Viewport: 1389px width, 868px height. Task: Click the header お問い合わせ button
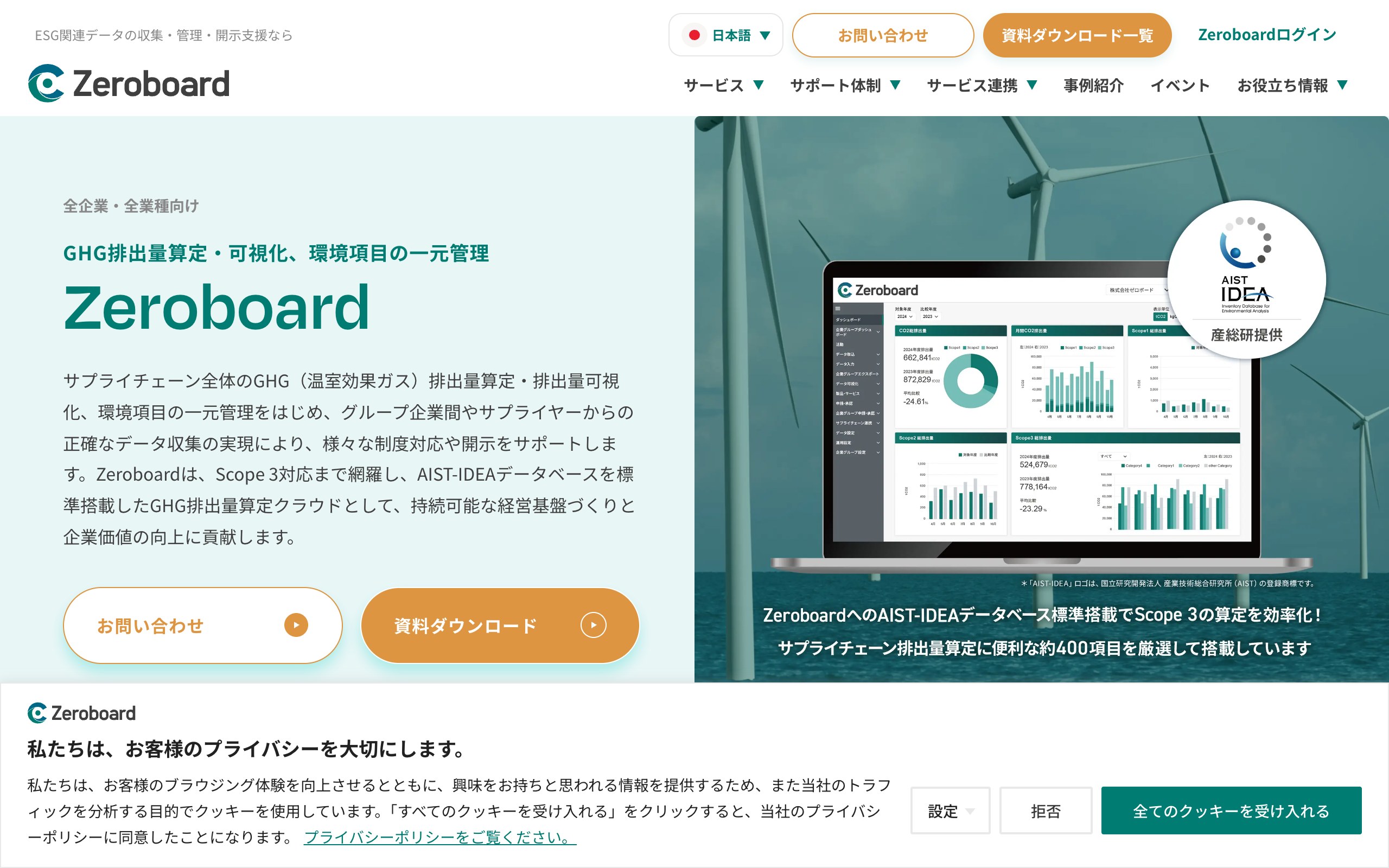pyautogui.click(x=883, y=35)
